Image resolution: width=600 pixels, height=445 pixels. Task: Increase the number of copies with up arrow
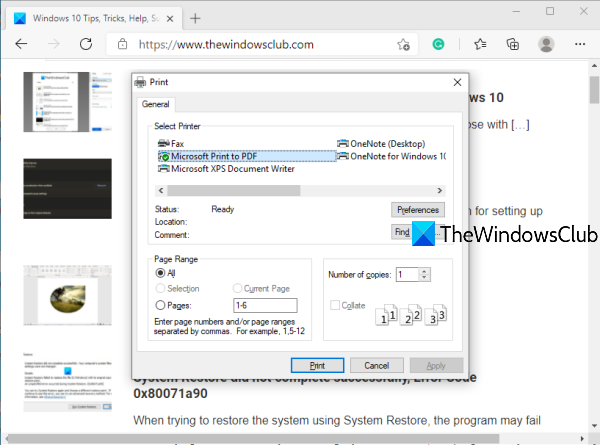tap(424, 271)
